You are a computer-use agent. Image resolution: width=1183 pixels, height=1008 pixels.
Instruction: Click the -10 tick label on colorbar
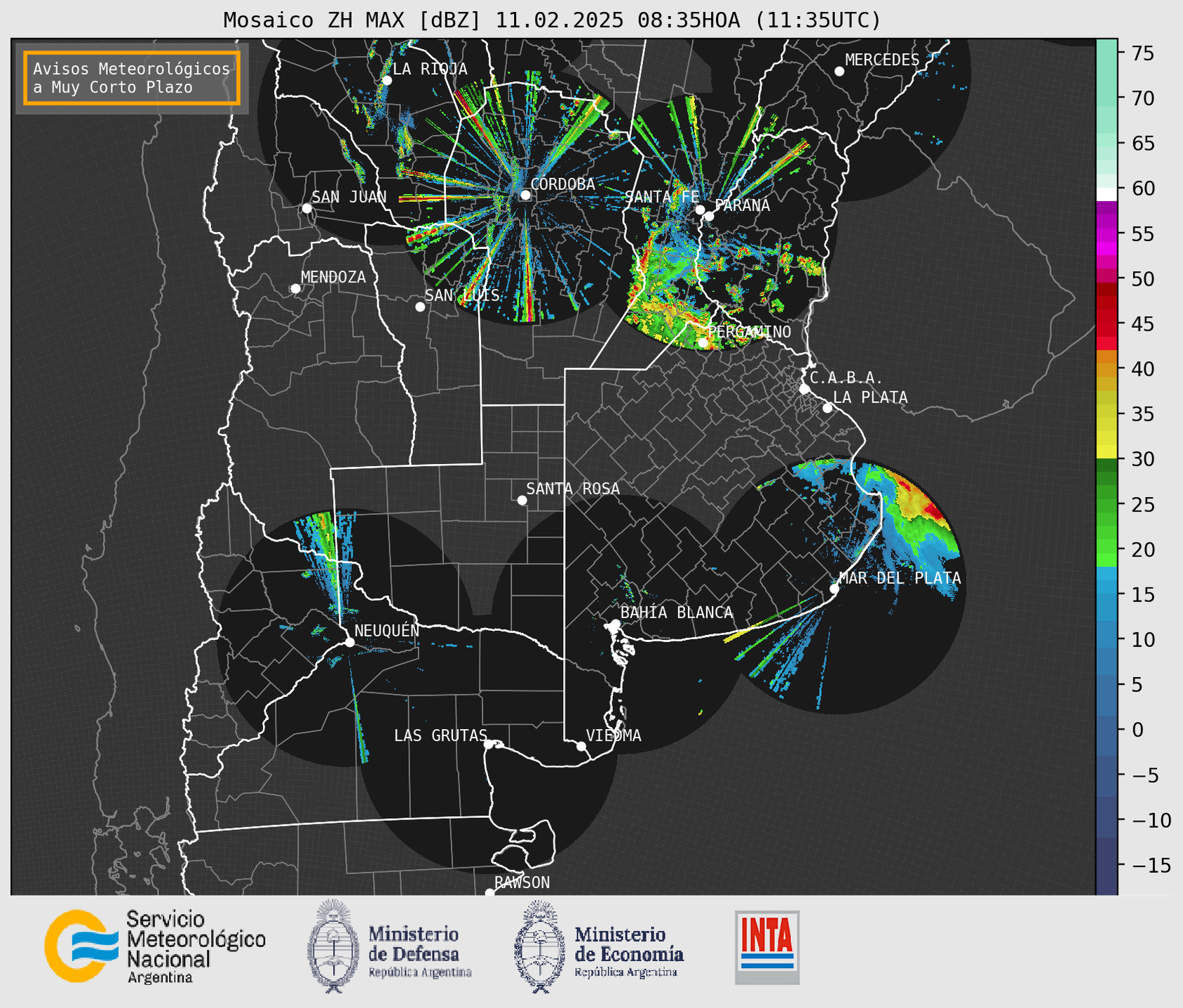tap(1151, 820)
